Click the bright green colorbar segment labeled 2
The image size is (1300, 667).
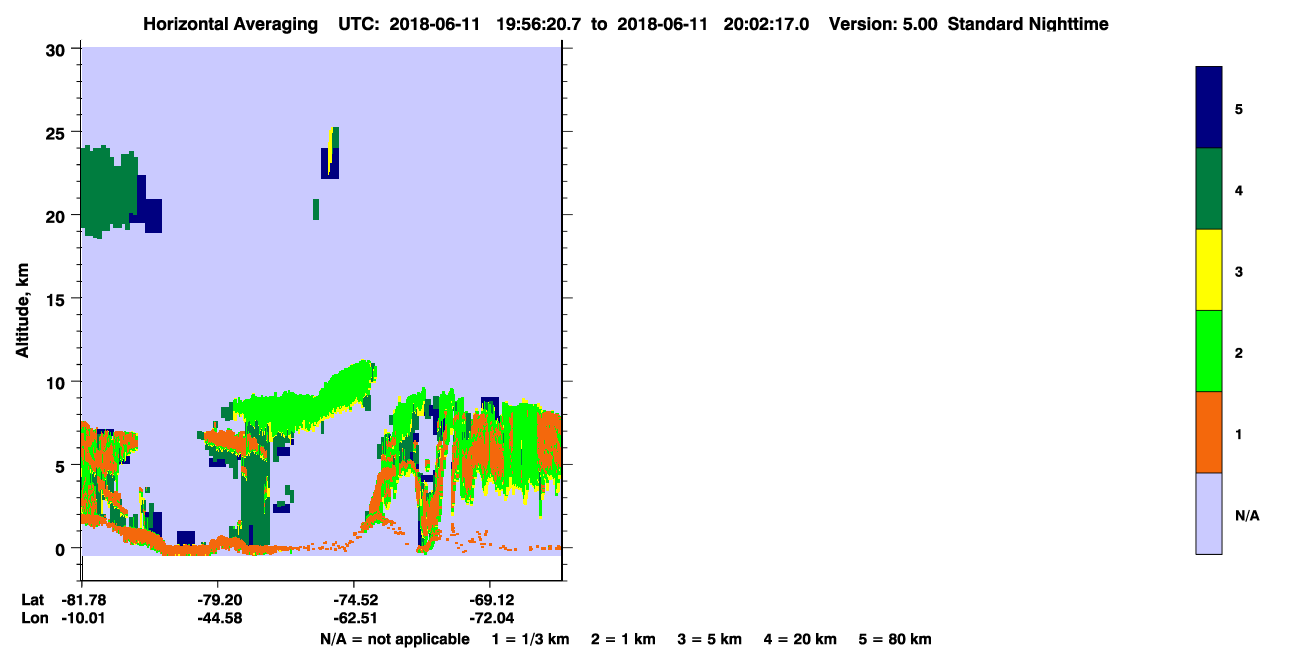[x=1209, y=351]
